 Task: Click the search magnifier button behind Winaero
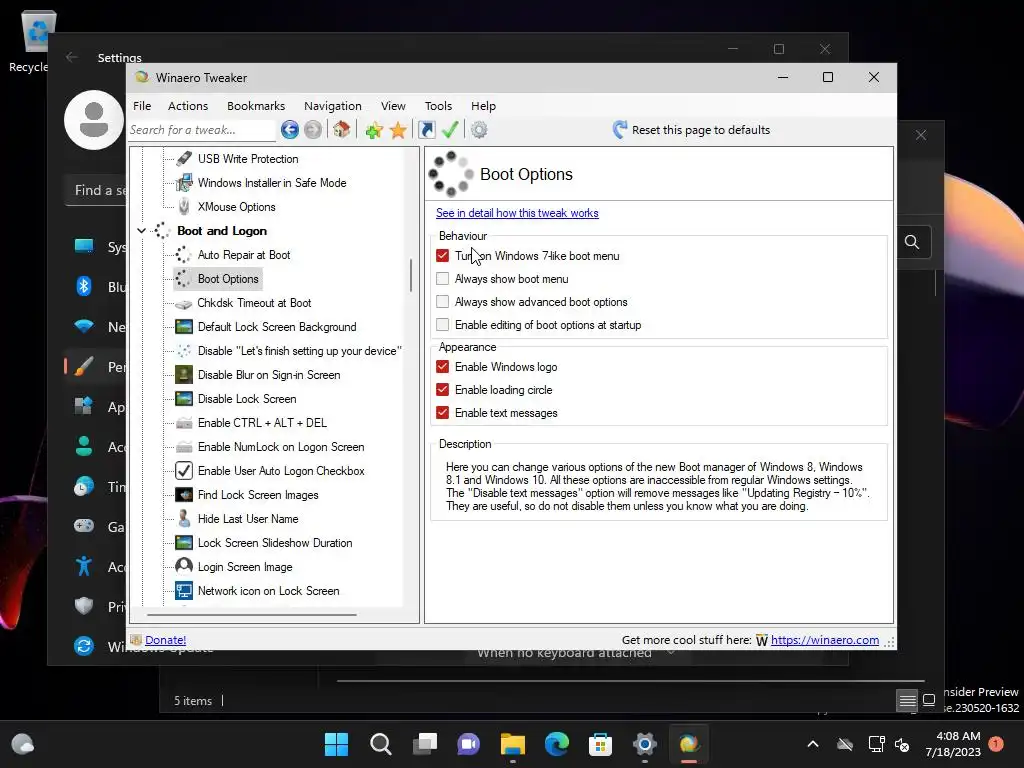click(912, 242)
